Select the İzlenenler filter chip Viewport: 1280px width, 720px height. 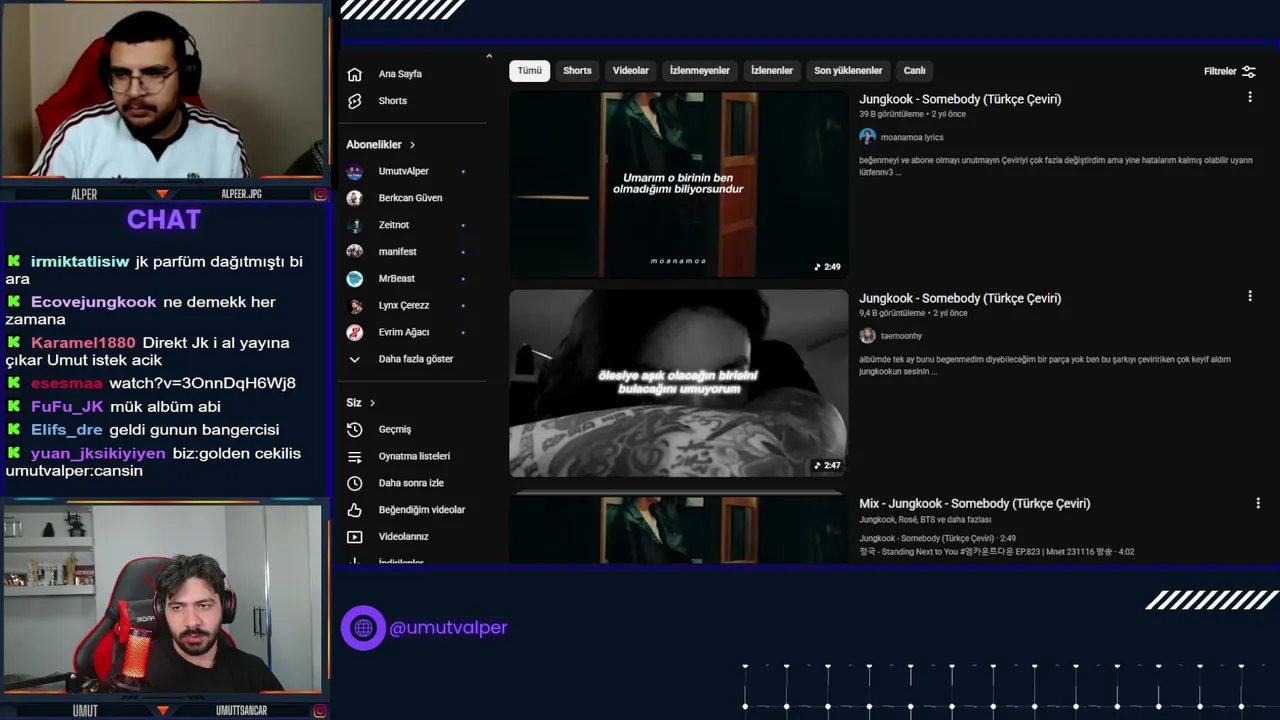(771, 71)
